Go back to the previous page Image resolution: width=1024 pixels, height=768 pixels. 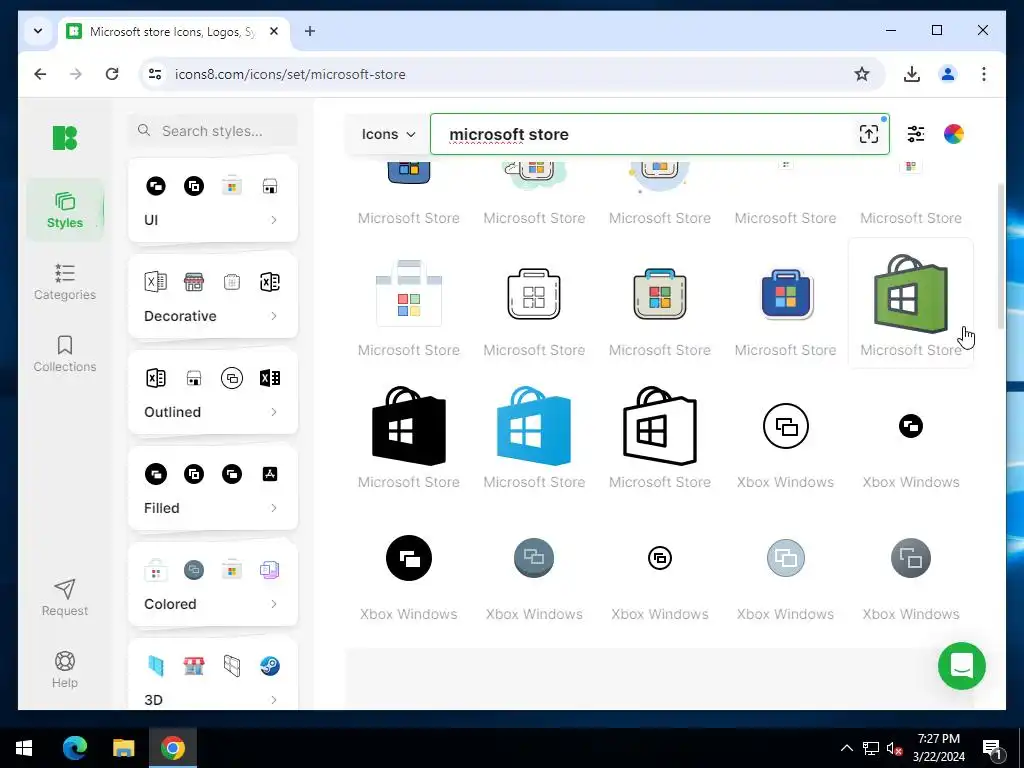[40, 74]
